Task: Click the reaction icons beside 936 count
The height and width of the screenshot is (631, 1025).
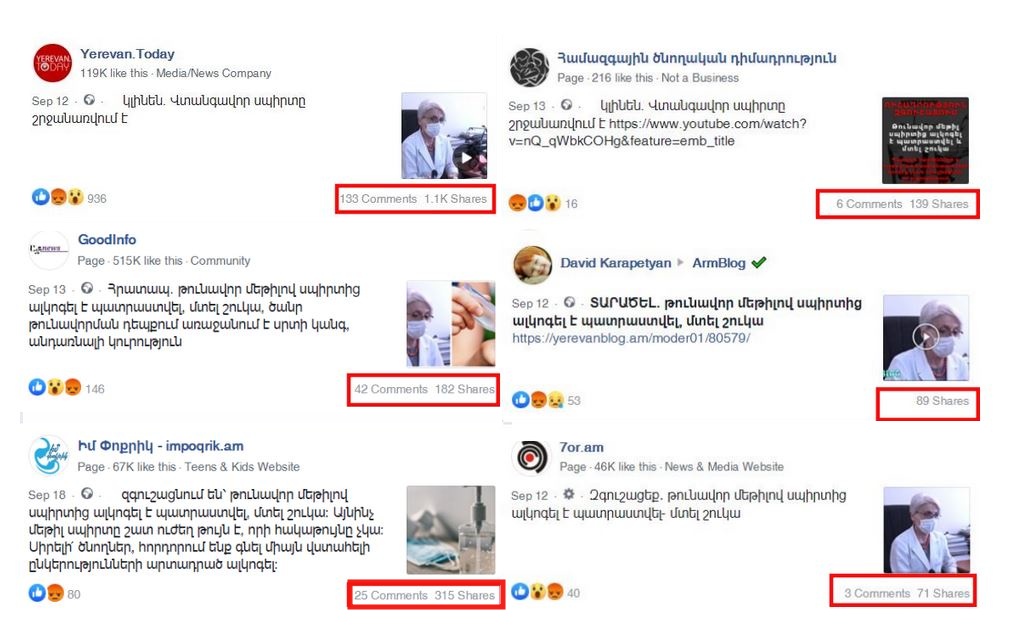Action: [x=58, y=197]
